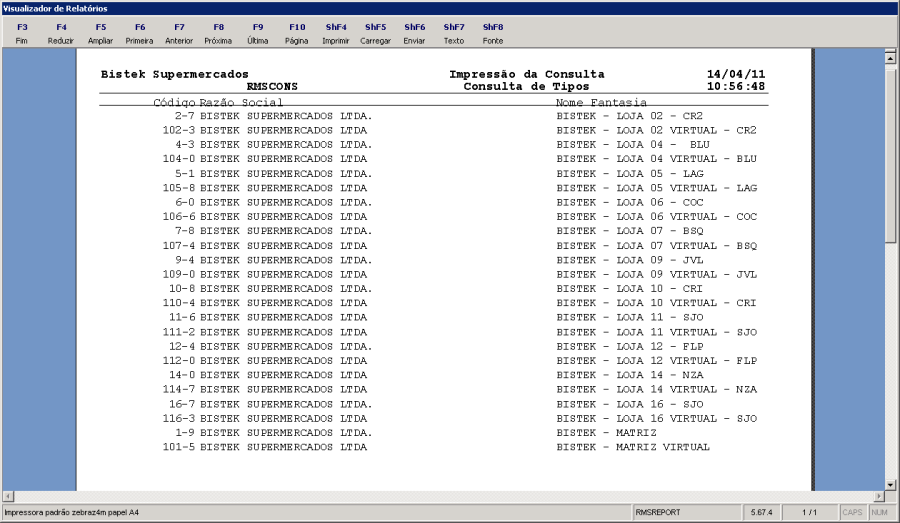Click the Bistek Supermercados report header
Viewport: 900px width, 523px height.
pyautogui.click(x=174, y=74)
